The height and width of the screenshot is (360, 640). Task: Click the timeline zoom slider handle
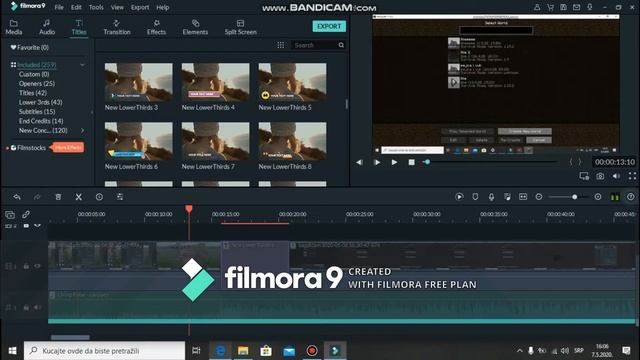(x=574, y=197)
